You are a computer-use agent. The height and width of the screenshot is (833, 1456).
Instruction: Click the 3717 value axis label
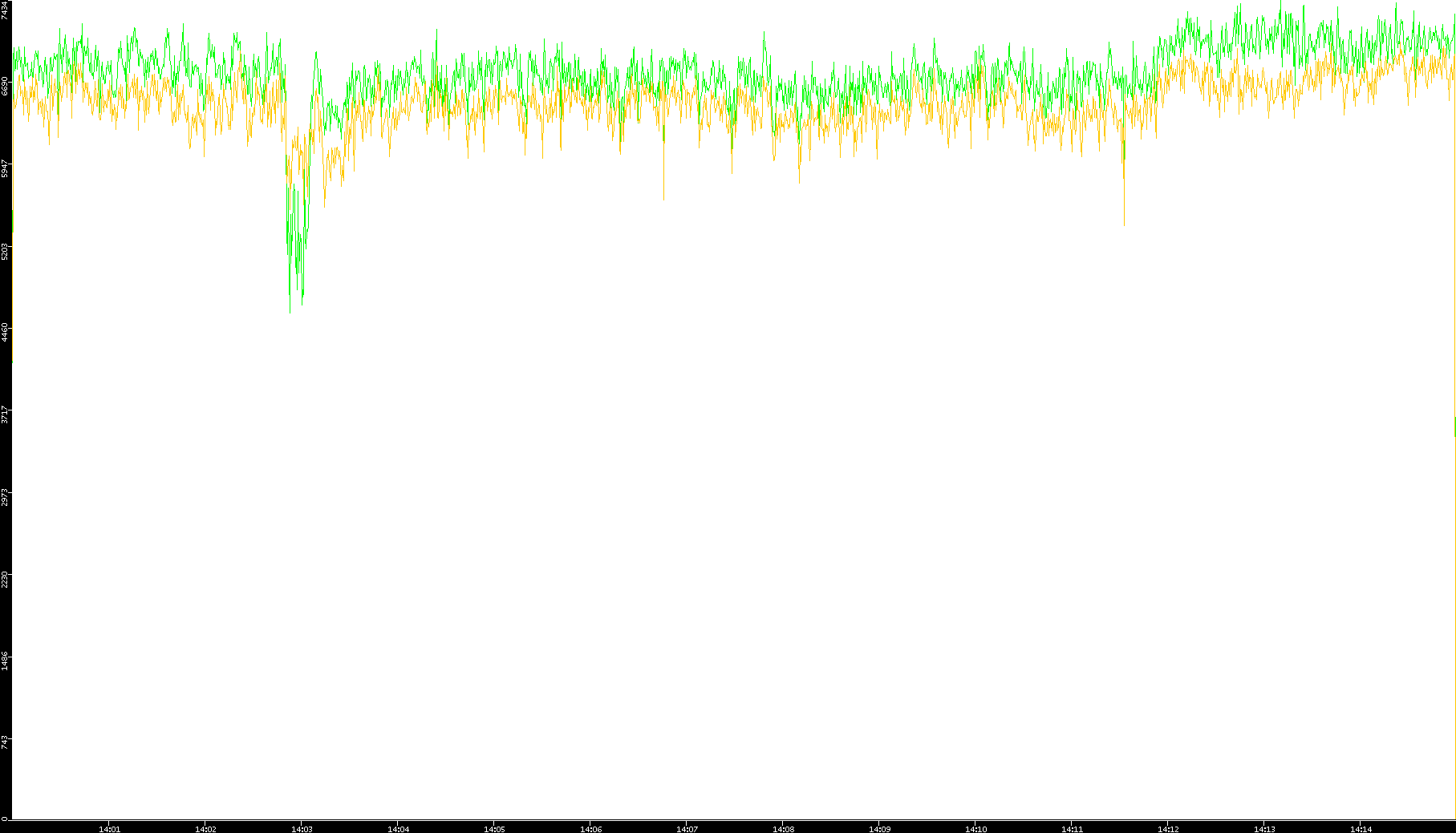pos(5,414)
